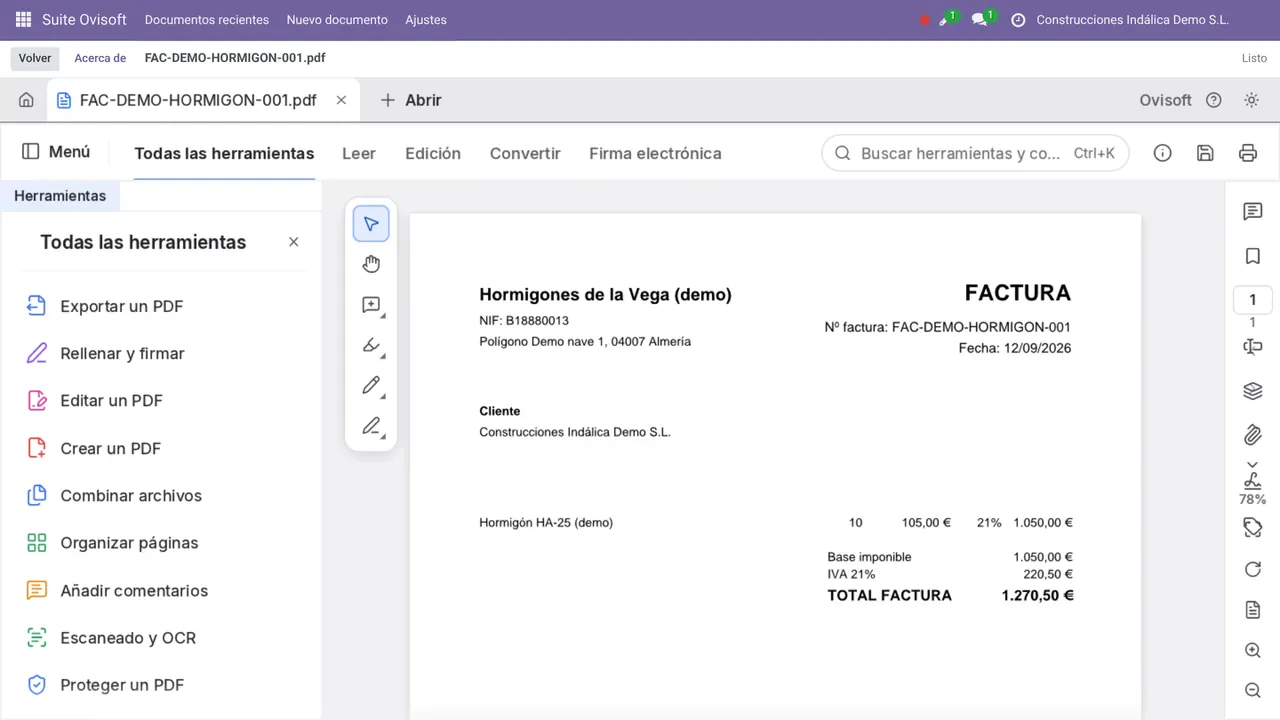Close the FAC-DEMO-HORMIGON-001.pdf tab
The width and height of the screenshot is (1280, 720).
pyautogui.click(x=341, y=100)
